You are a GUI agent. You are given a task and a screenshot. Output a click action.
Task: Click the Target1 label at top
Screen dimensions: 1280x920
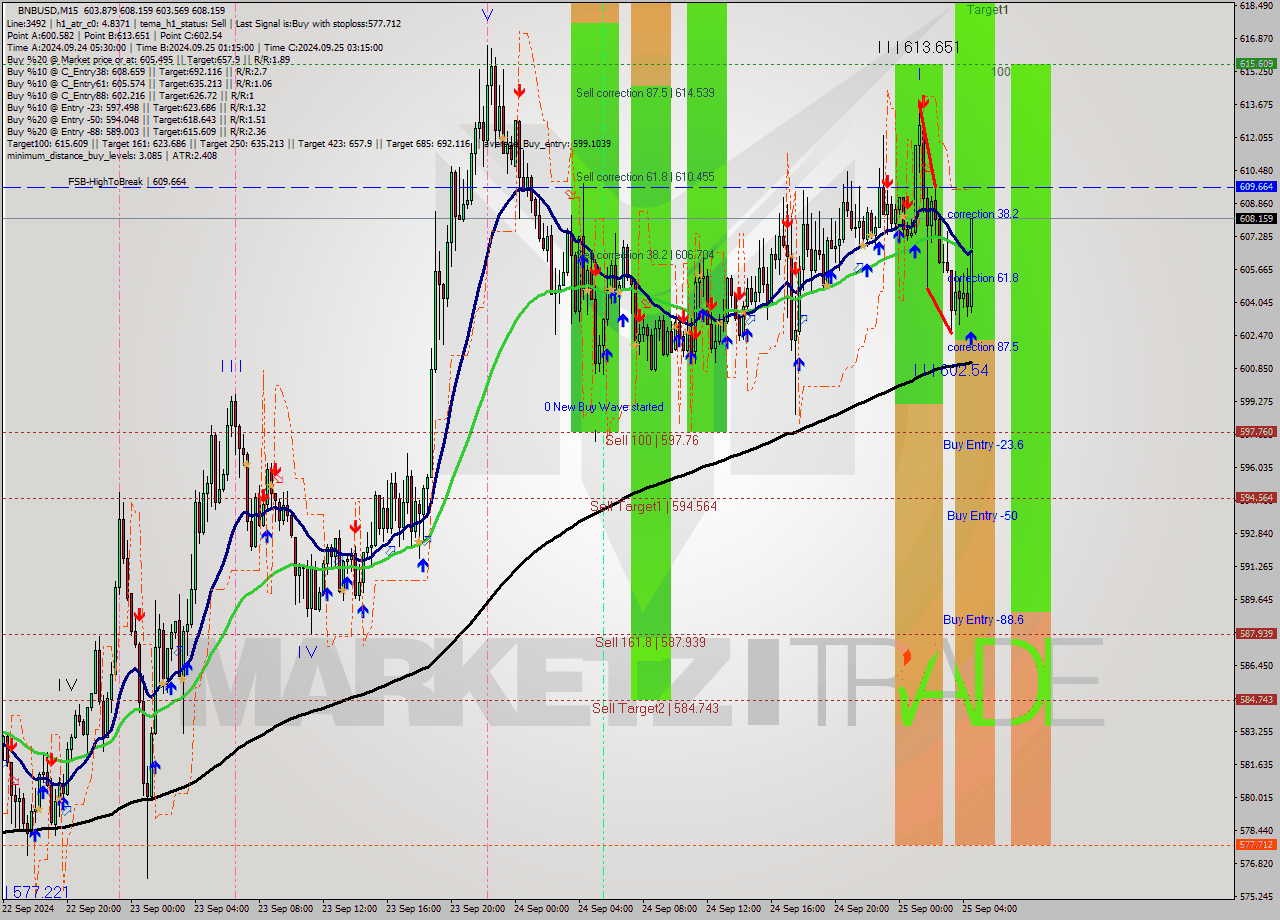(987, 9)
